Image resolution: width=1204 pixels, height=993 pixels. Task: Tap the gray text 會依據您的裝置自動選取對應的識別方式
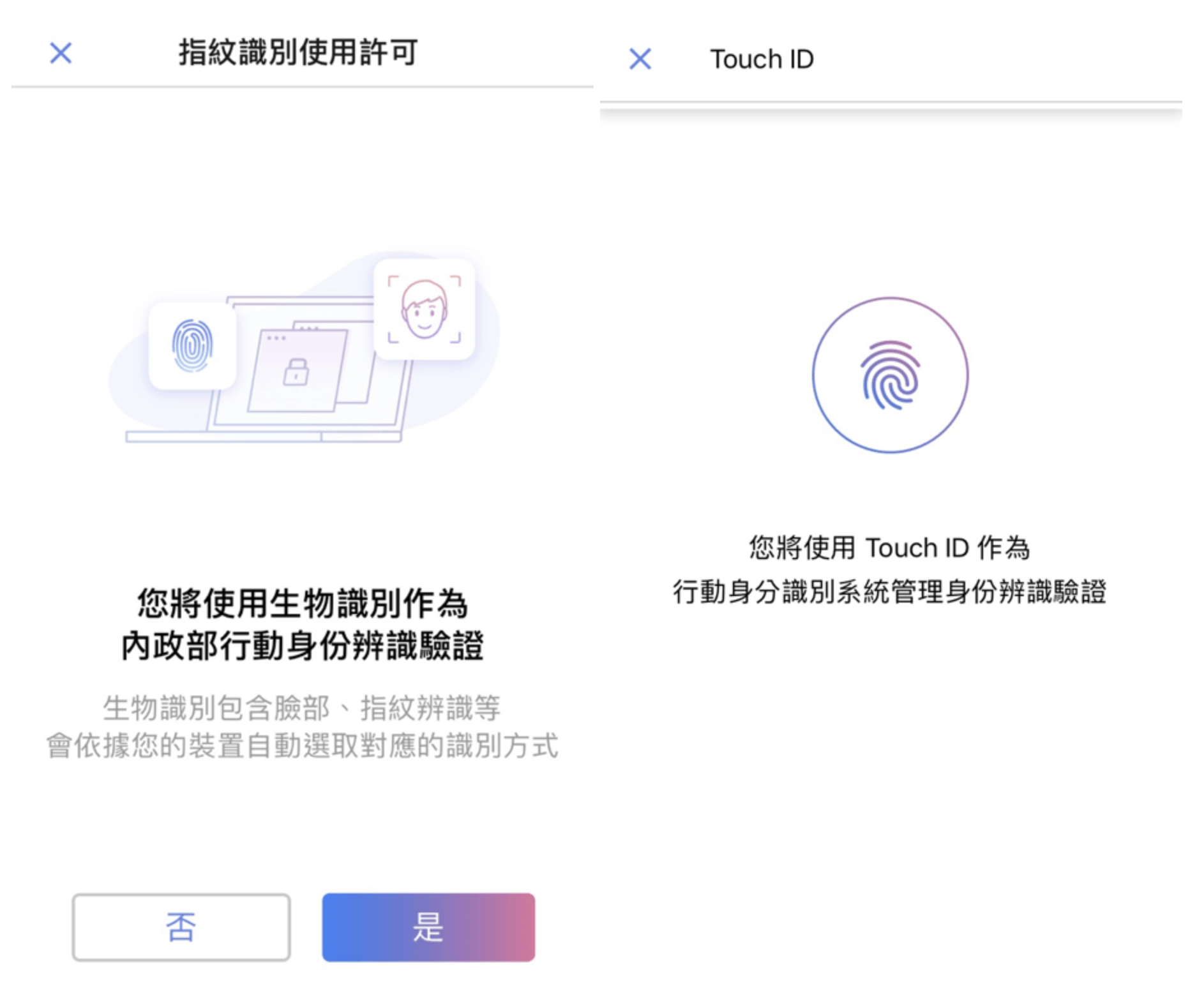pos(303,745)
